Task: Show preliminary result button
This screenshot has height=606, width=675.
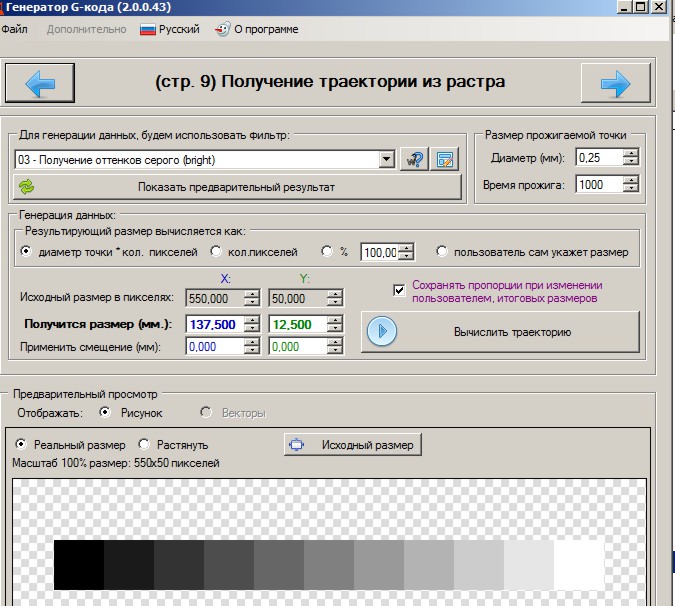Action: click(x=237, y=187)
